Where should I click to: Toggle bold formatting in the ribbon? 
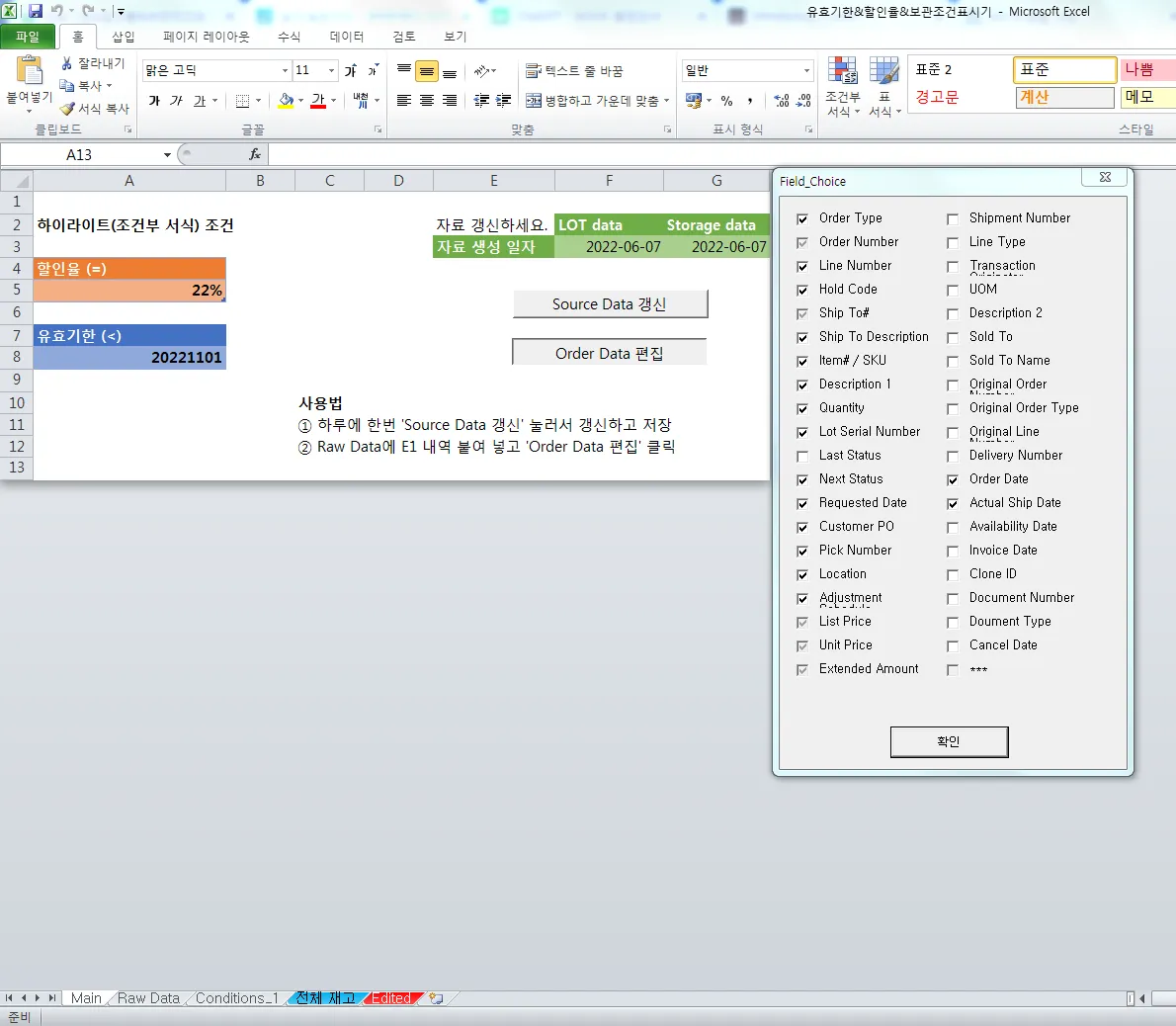(x=154, y=101)
